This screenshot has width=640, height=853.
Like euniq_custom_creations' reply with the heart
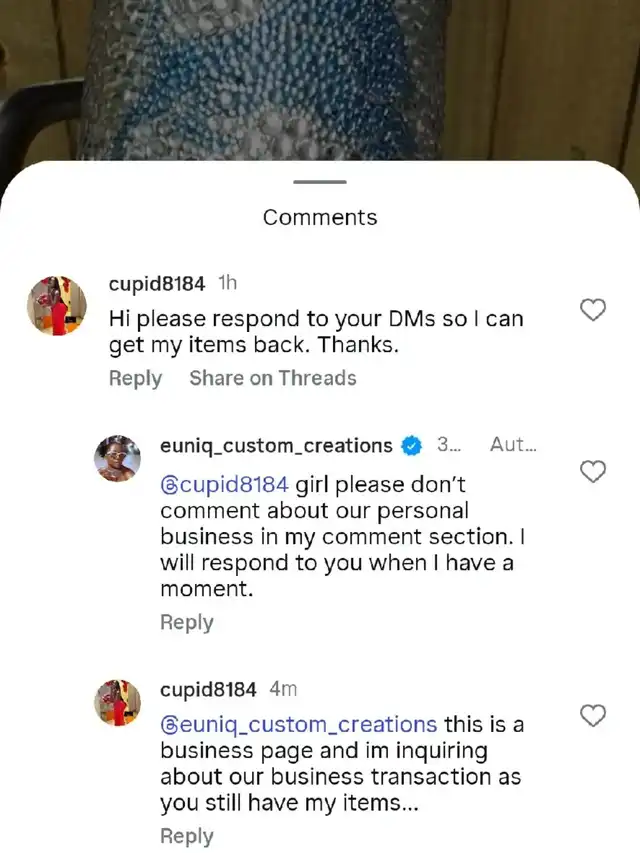(594, 472)
